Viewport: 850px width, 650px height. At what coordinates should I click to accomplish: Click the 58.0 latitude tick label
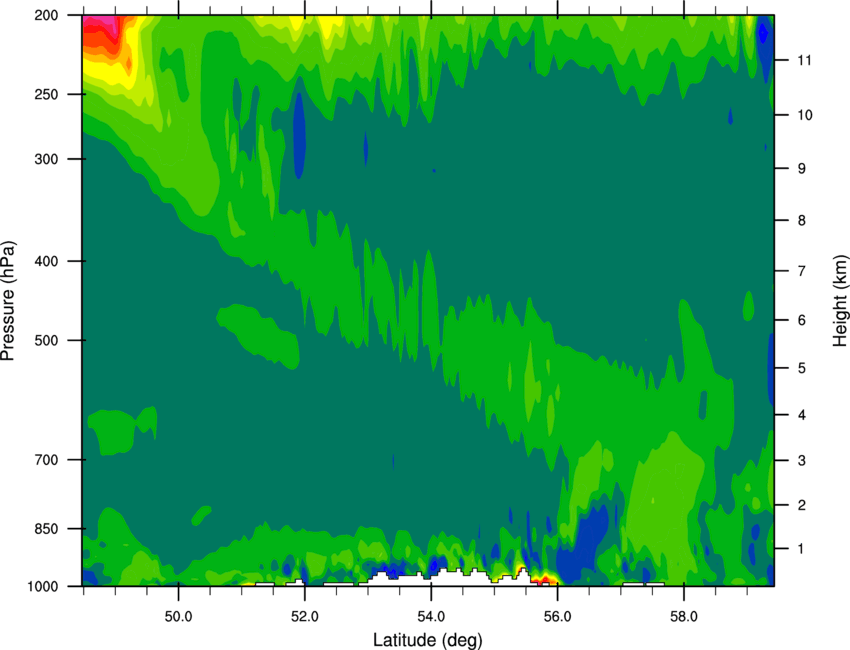(x=684, y=617)
